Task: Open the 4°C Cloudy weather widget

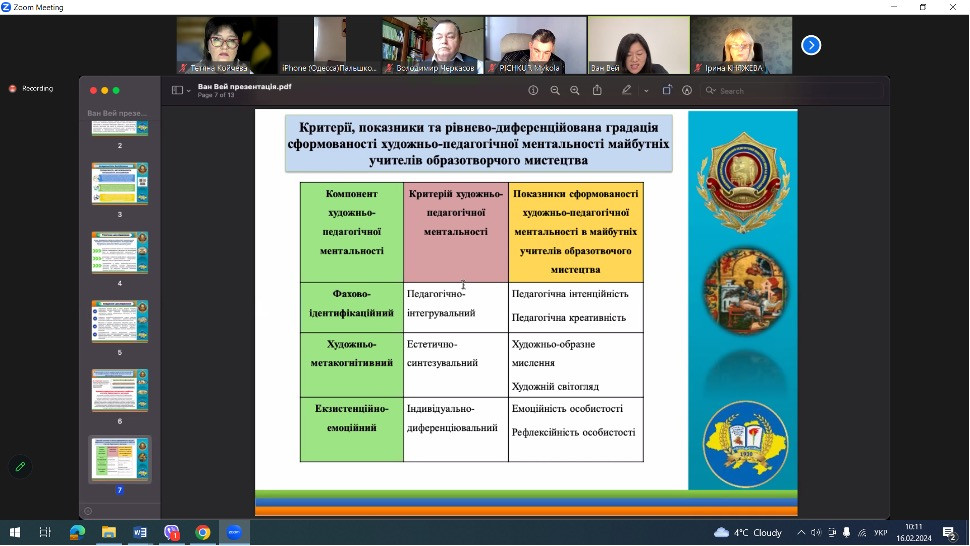Action: [x=748, y=532]
